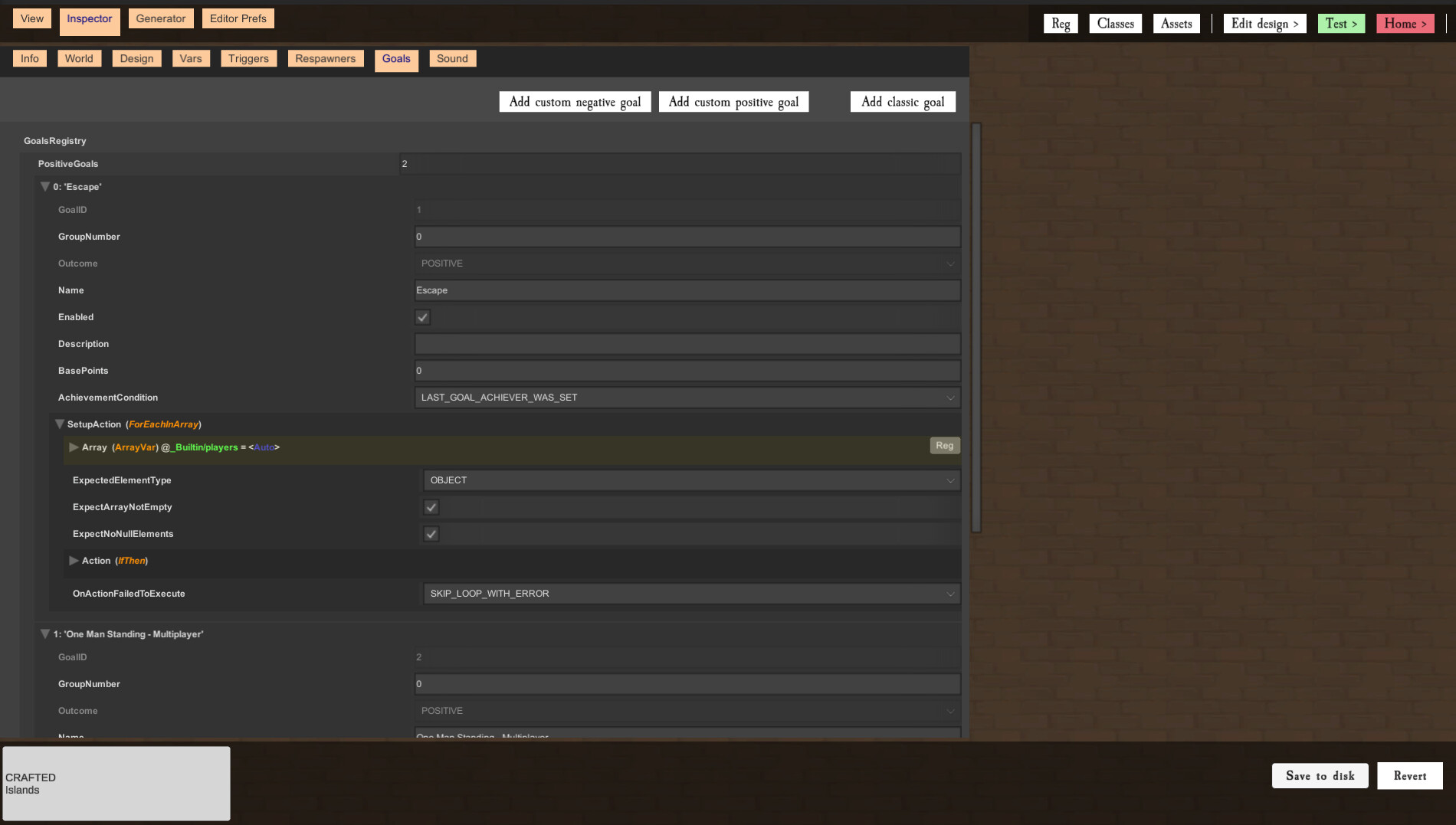Switch to the Sound tab

coord(452,58)
